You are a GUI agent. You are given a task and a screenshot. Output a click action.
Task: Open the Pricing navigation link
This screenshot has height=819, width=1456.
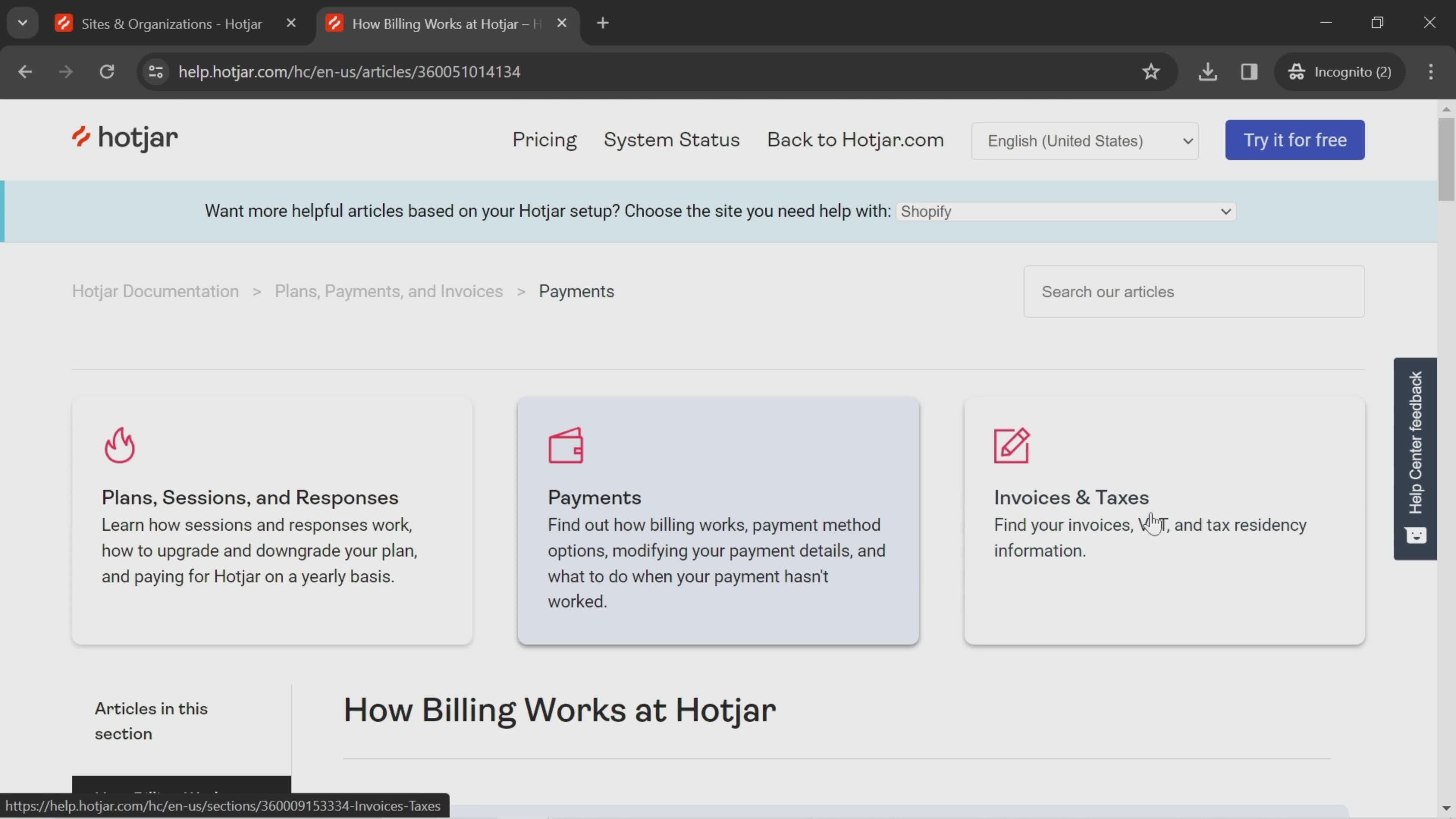[x=544, y=140]
